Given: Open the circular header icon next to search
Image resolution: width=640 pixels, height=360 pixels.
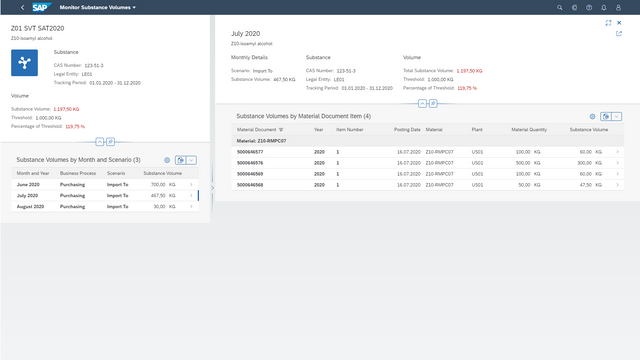Looking at the screenshot, I should point(574,7).
